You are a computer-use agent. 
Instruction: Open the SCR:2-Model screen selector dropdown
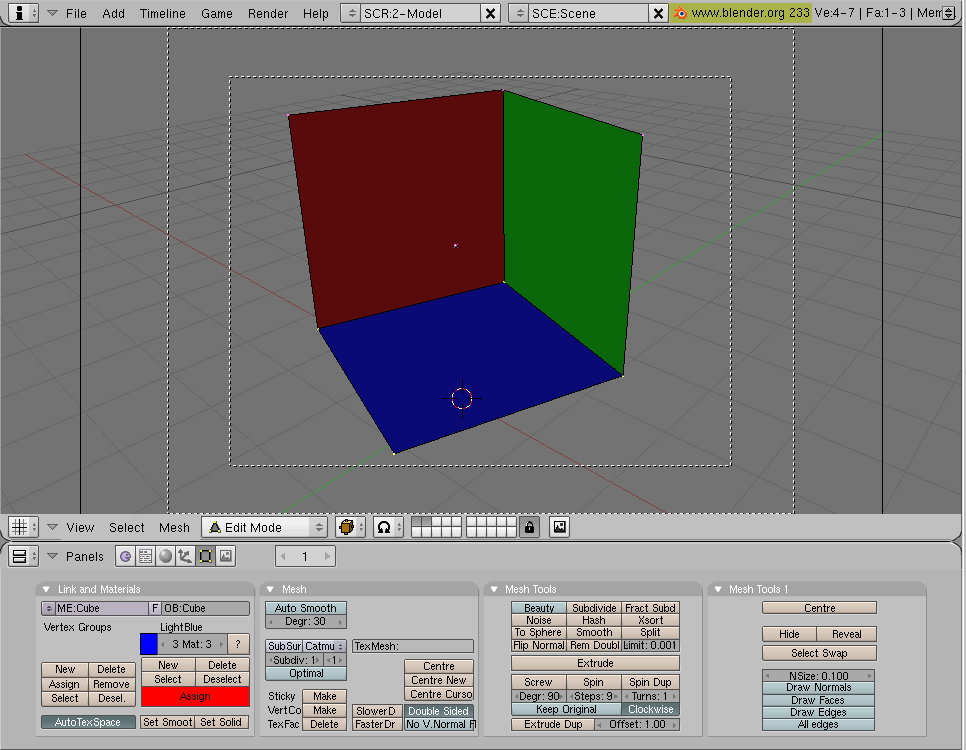coord(352,13)
